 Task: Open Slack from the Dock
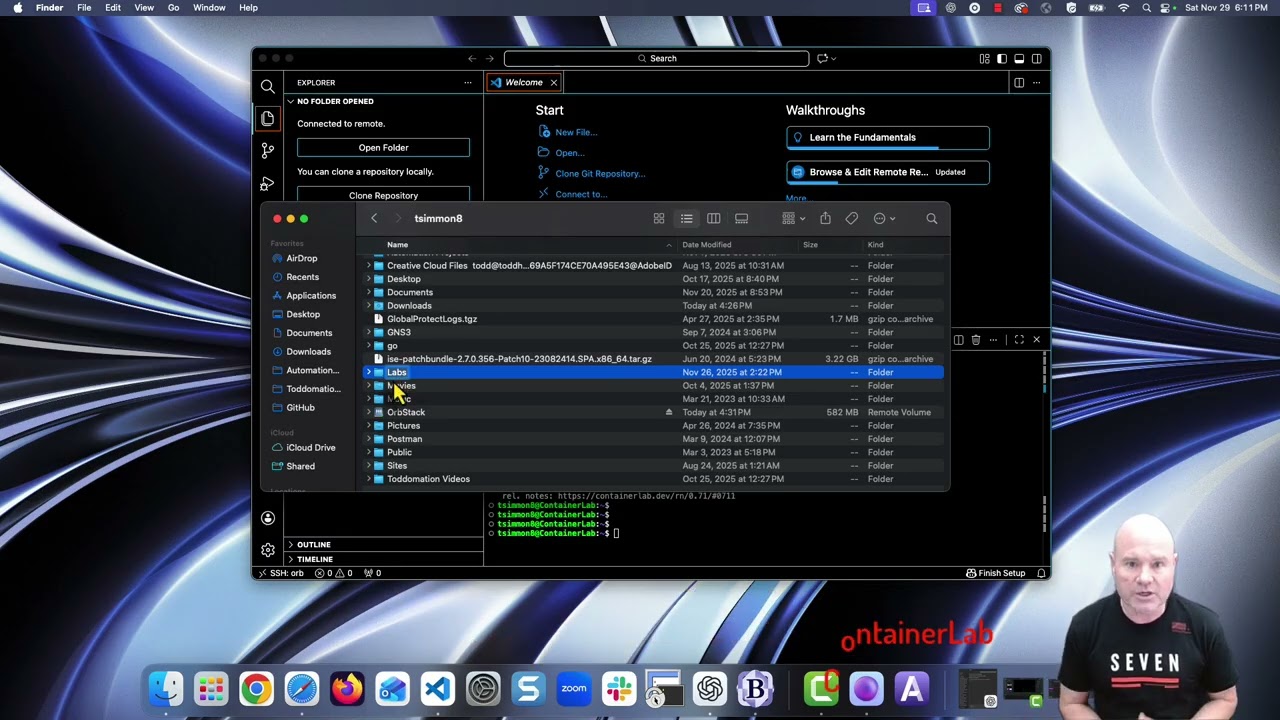coord(619,689)
